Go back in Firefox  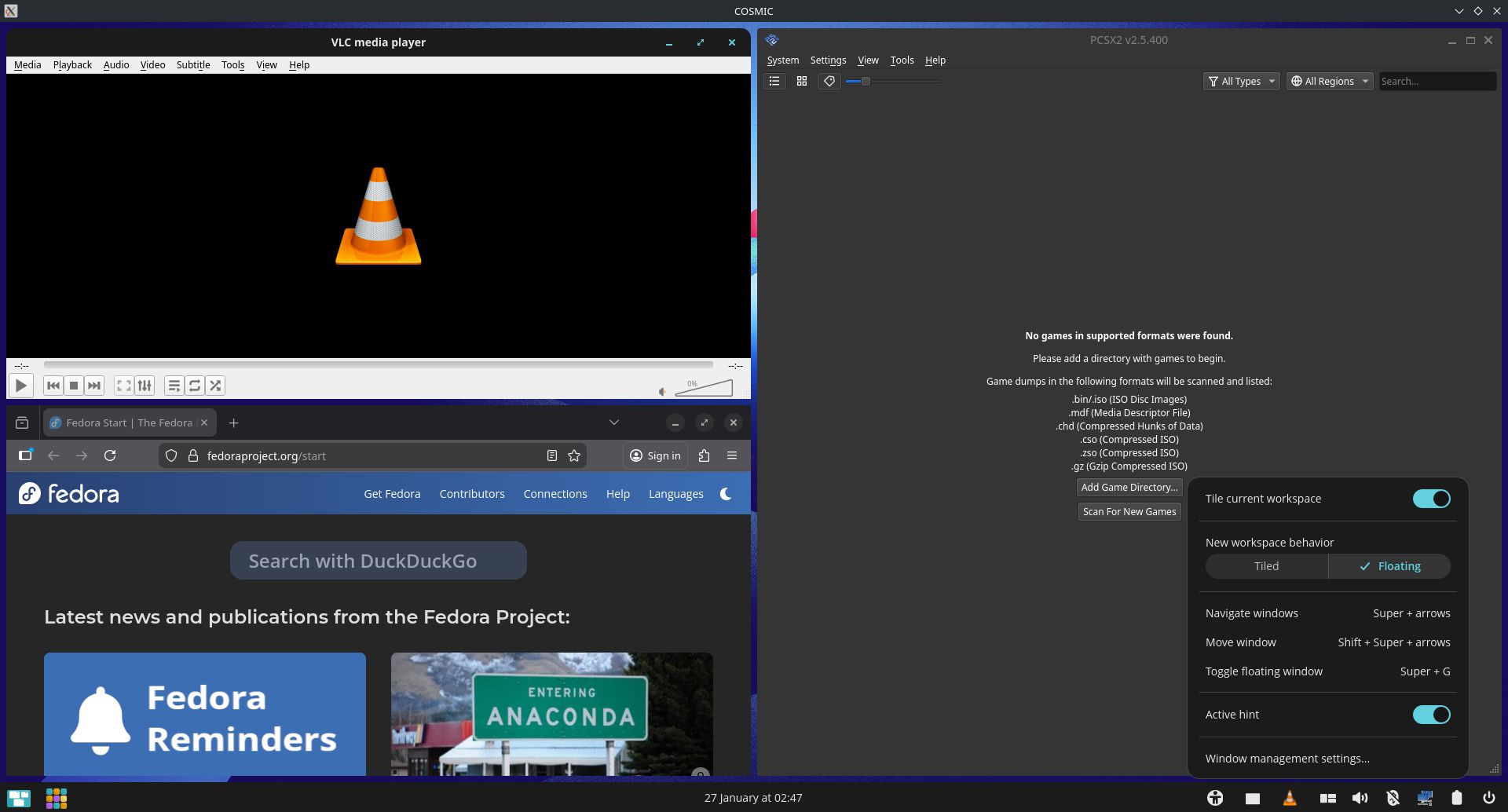(53, 455)
